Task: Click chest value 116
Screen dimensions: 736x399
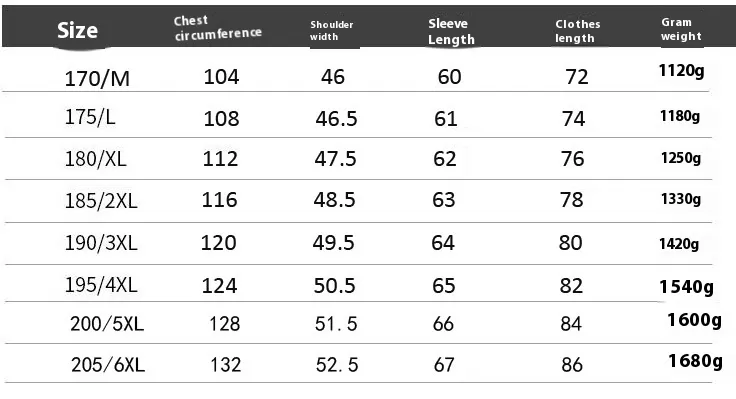Action: [219, 200]
